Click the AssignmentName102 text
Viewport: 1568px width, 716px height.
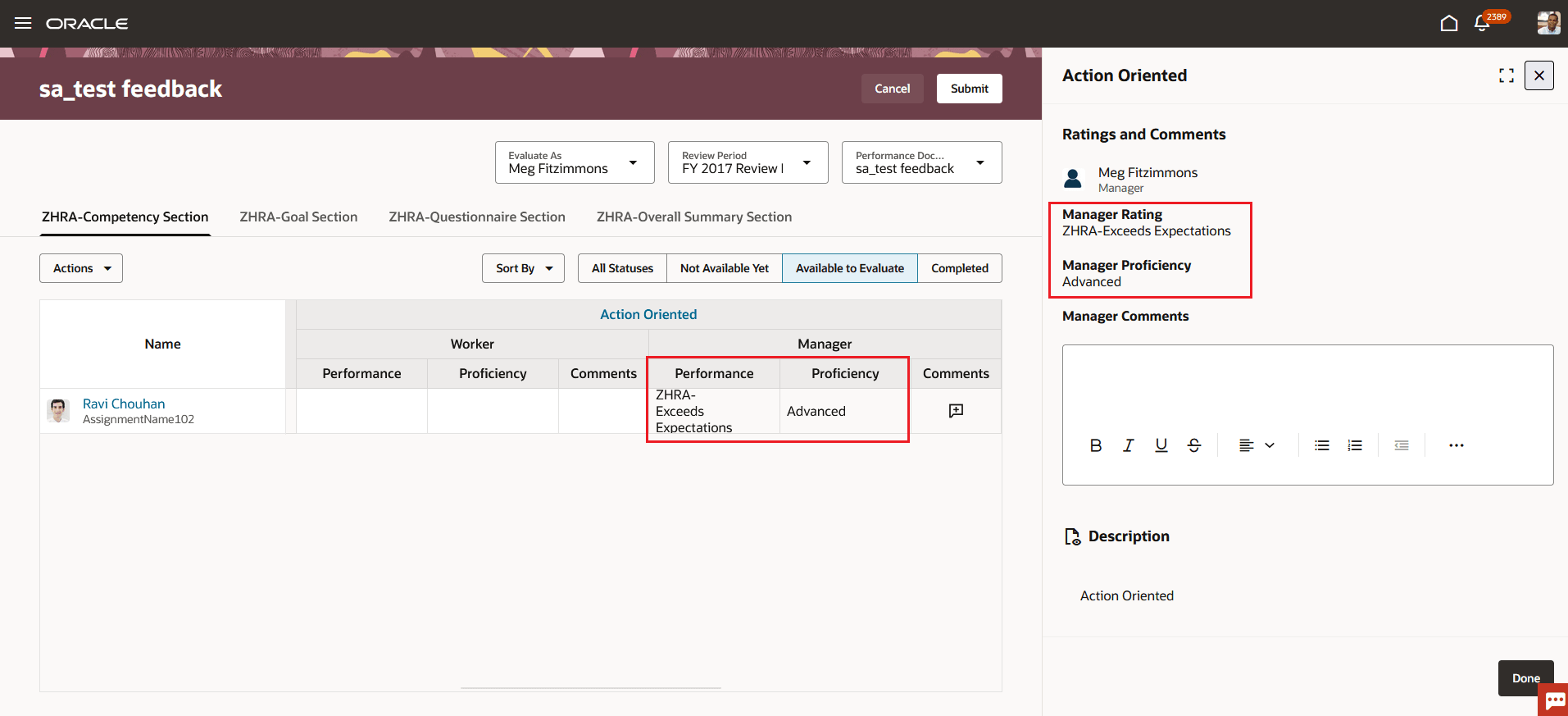[x=139, y=419]
